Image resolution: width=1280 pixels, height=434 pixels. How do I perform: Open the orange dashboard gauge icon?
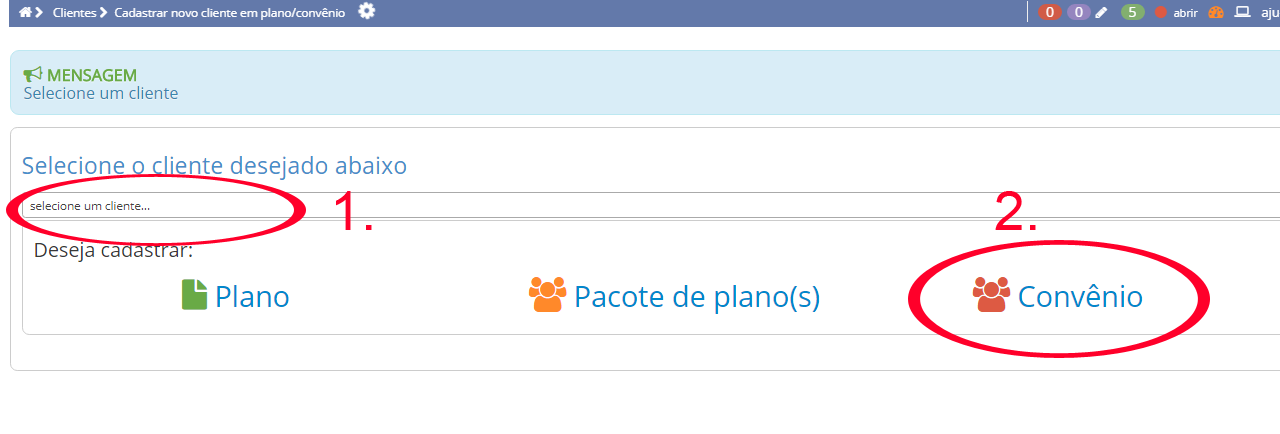1216,13
